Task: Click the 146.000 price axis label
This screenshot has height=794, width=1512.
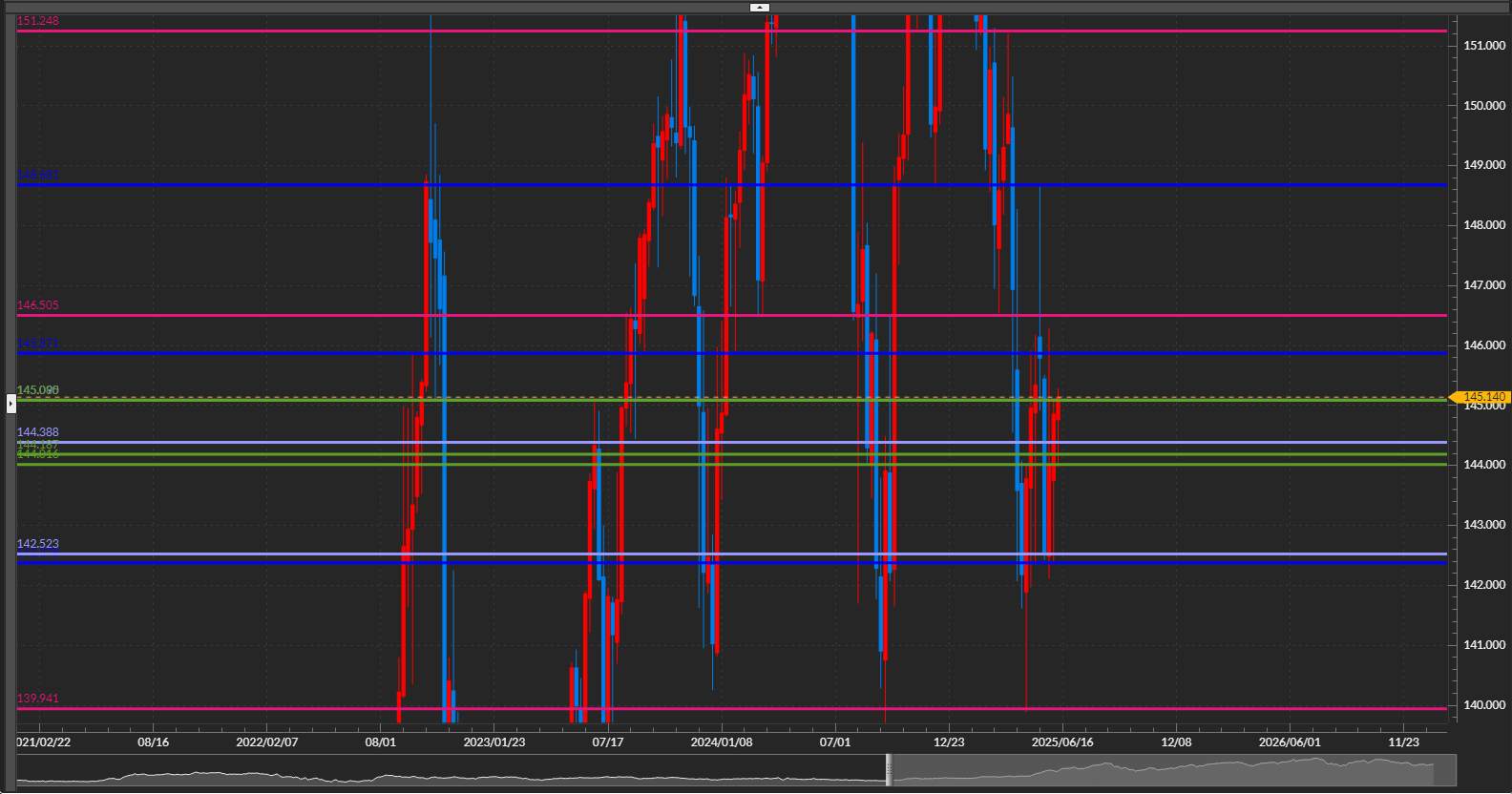Action: coord(1484,345)
